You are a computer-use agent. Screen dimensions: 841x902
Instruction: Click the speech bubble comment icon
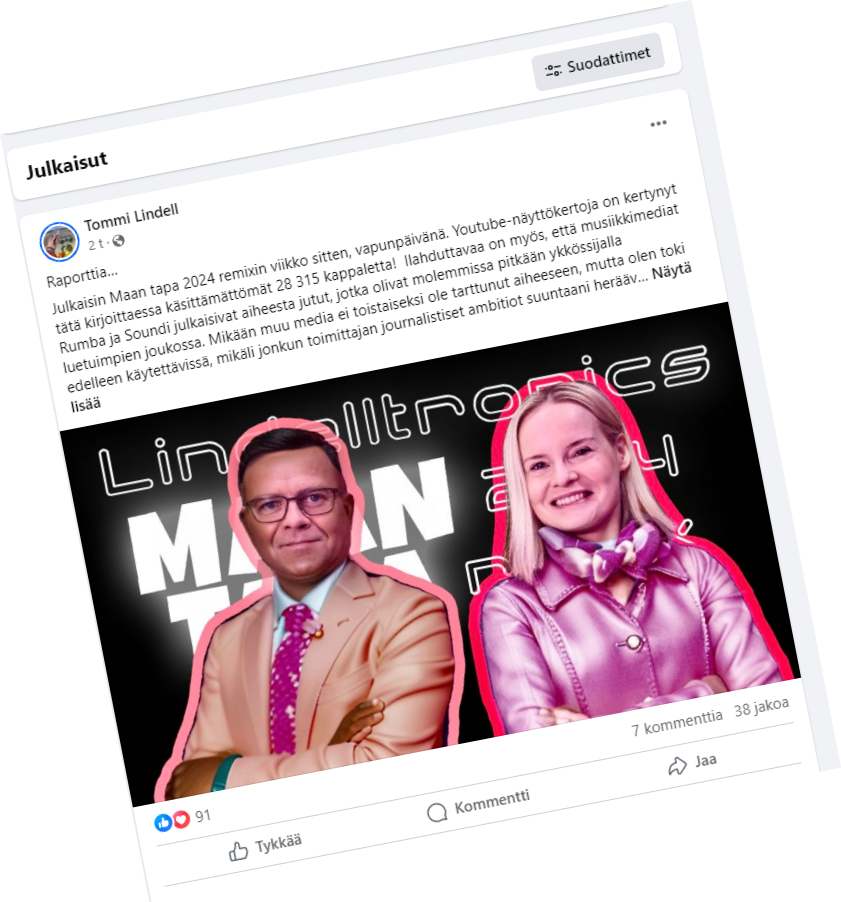coord(437,812)
